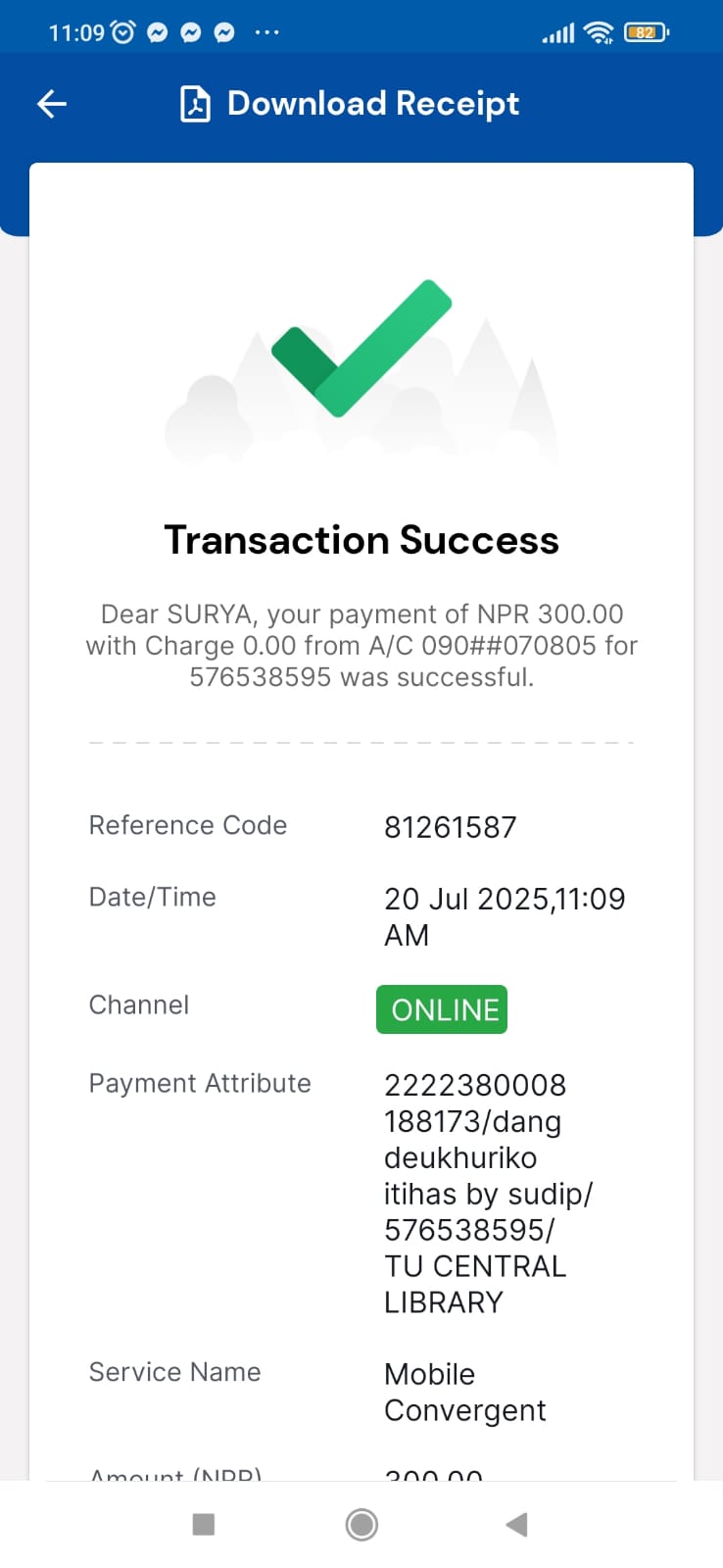Click the green success checkmark

click(x=361, y=348)
